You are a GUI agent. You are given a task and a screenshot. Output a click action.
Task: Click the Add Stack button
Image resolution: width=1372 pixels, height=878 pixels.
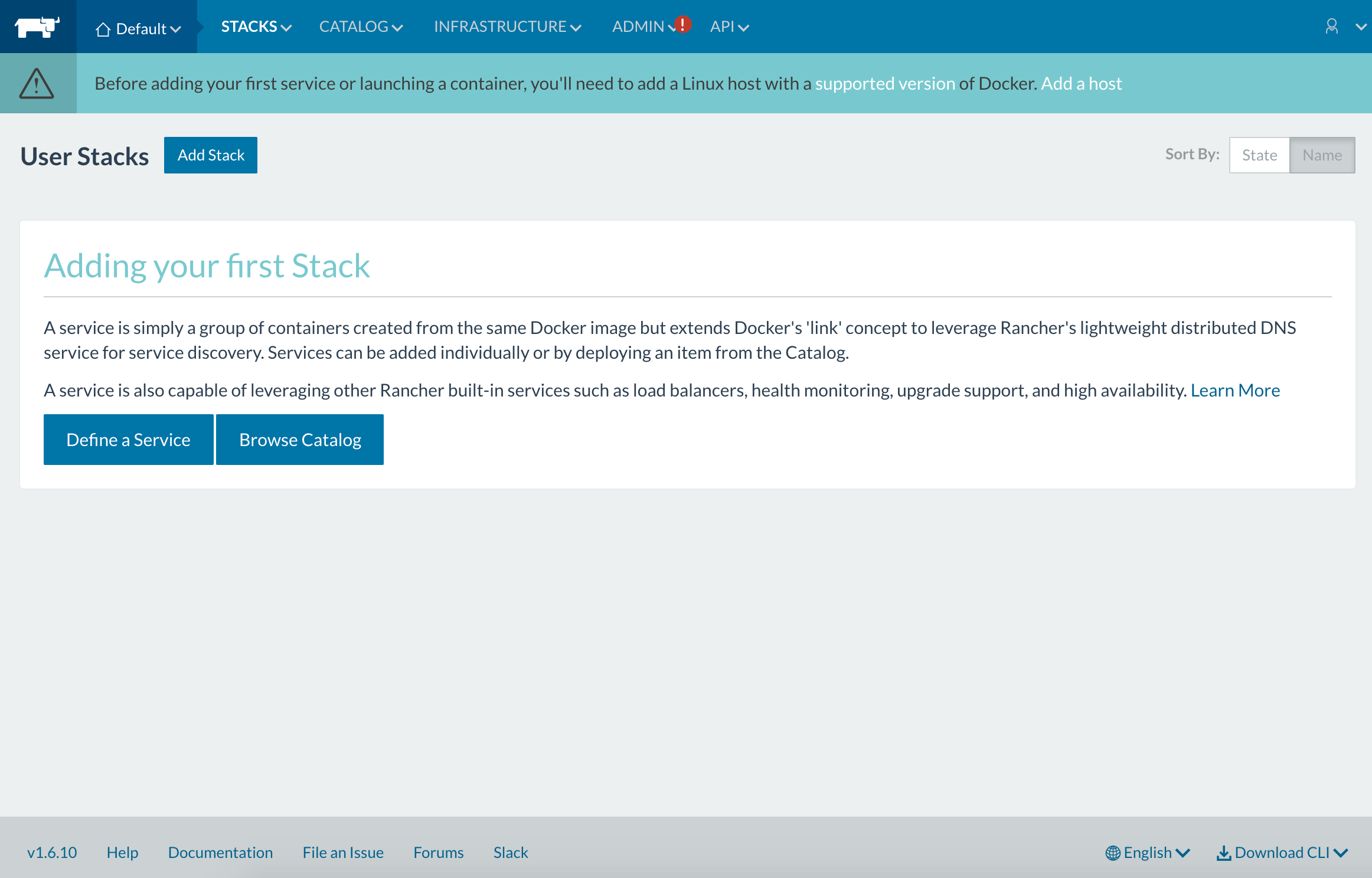pos(211,155)
